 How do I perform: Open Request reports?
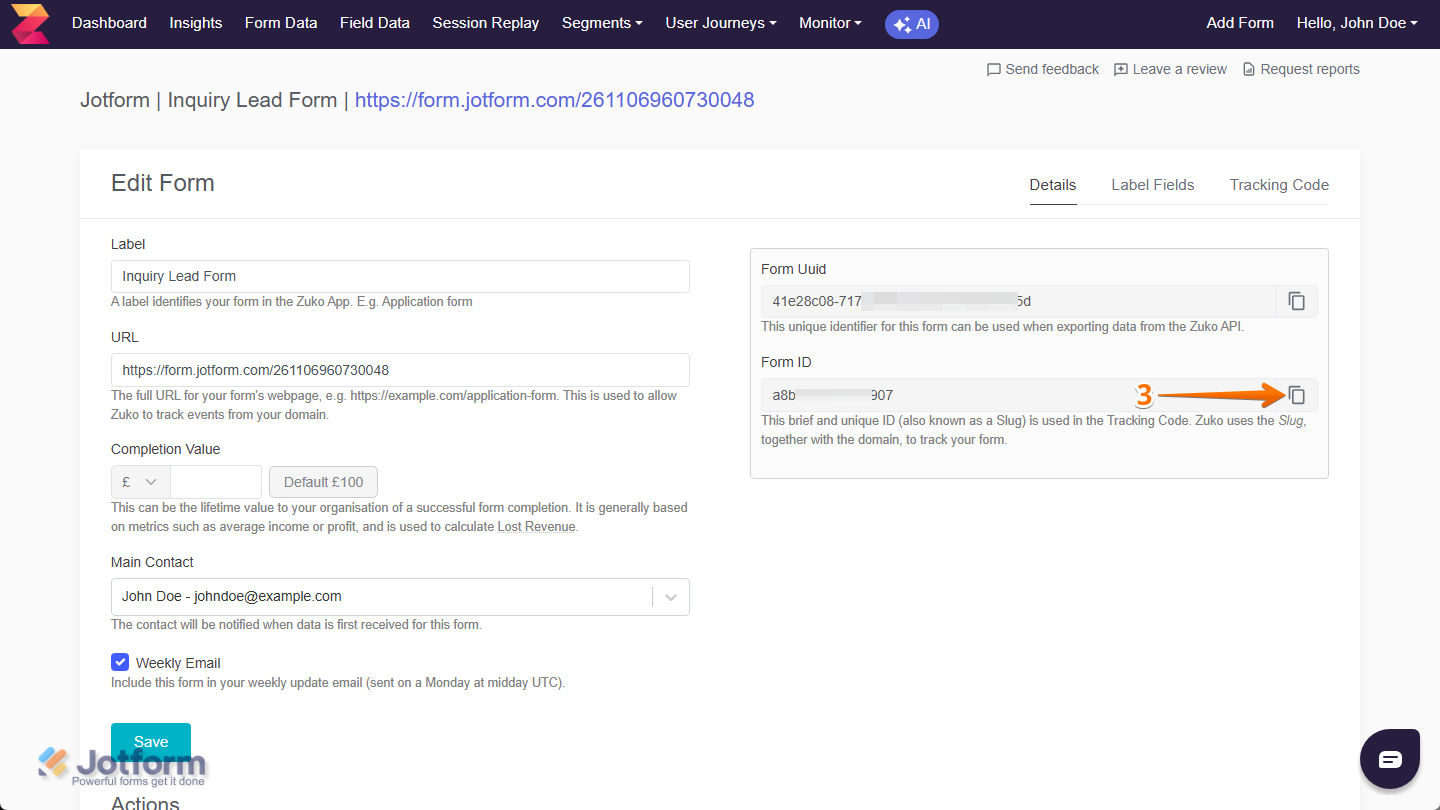[1301, 68]
